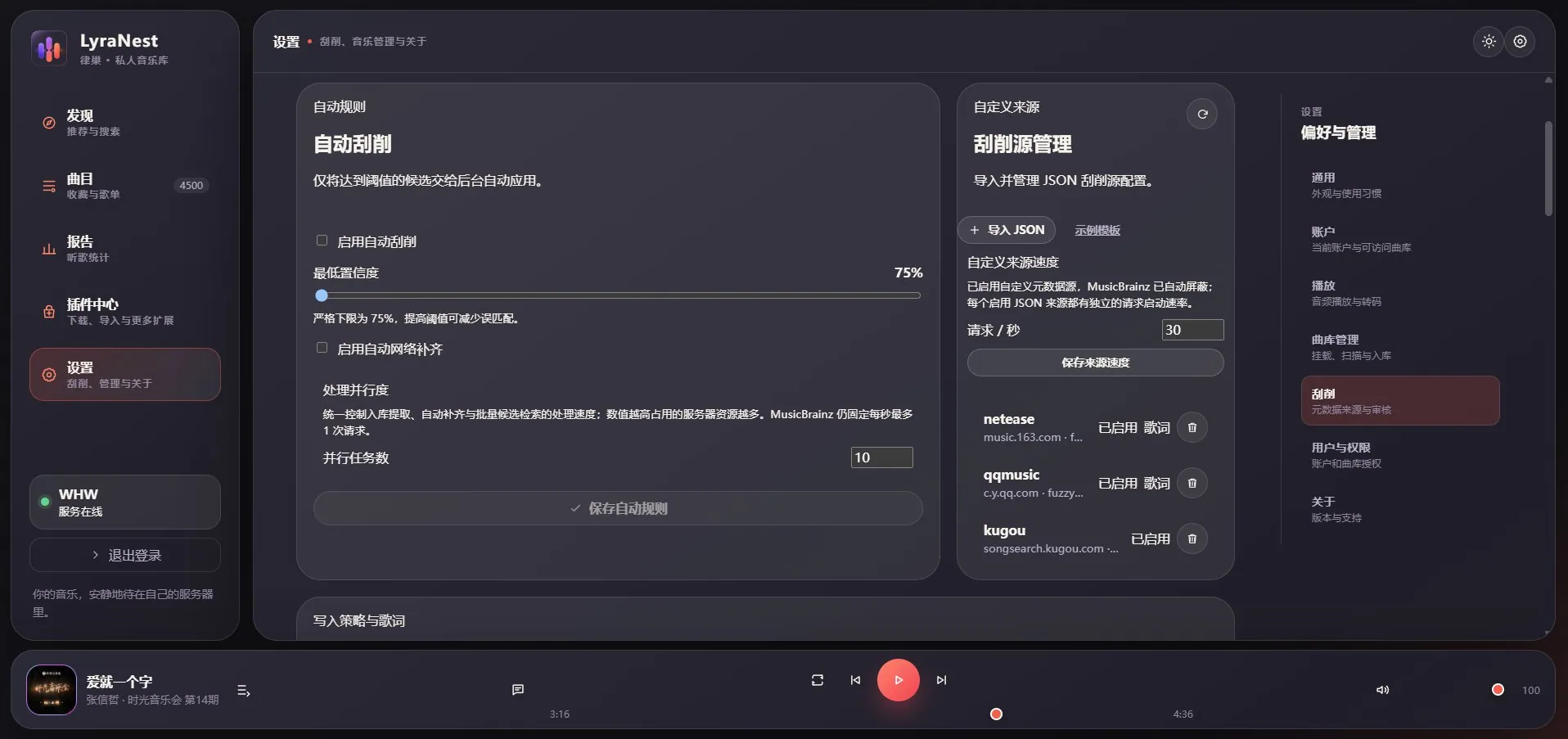Switch to 通用 settings tab

[1400, 185]
